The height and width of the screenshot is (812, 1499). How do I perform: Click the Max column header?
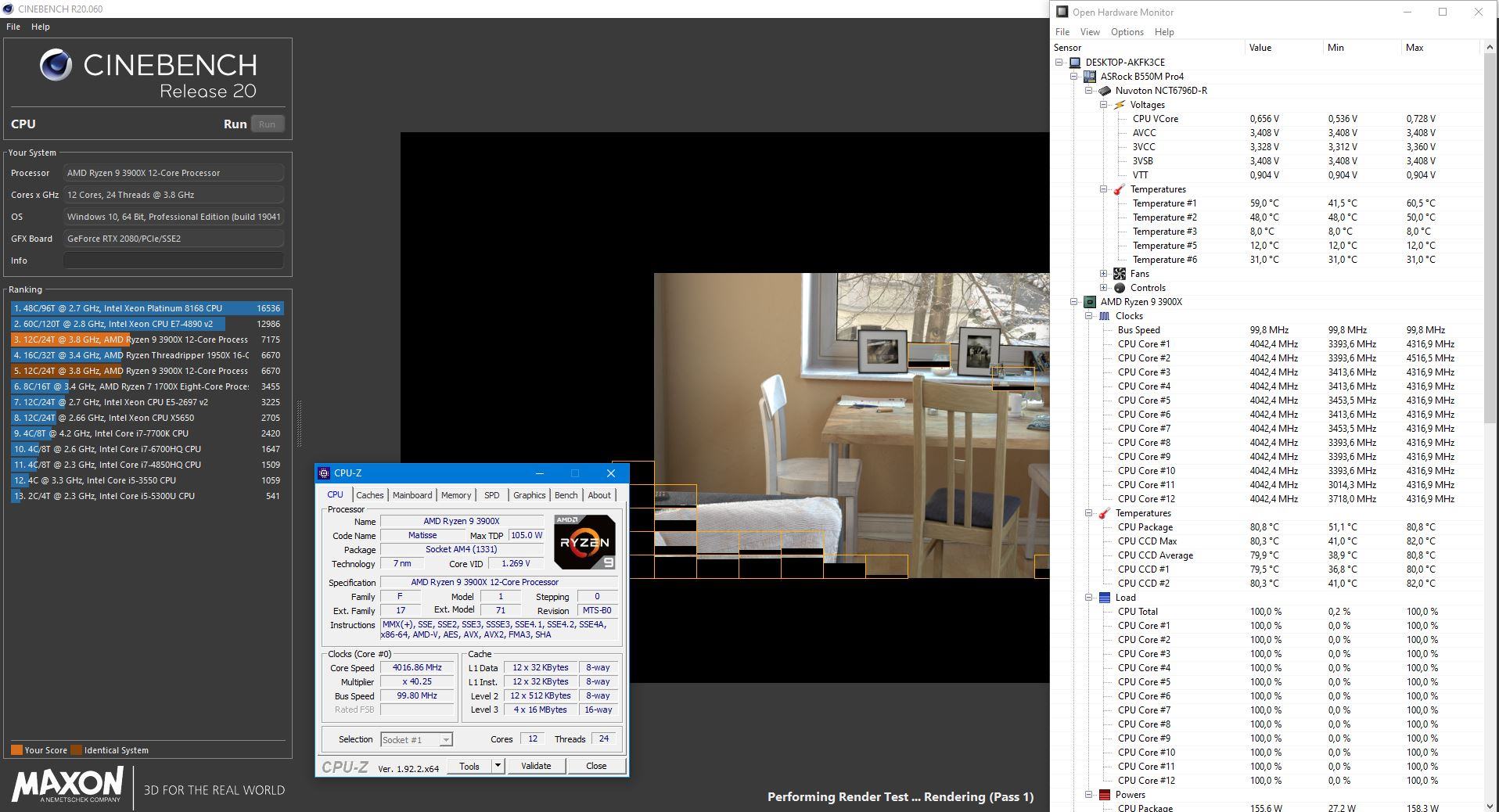(1441, 48)
